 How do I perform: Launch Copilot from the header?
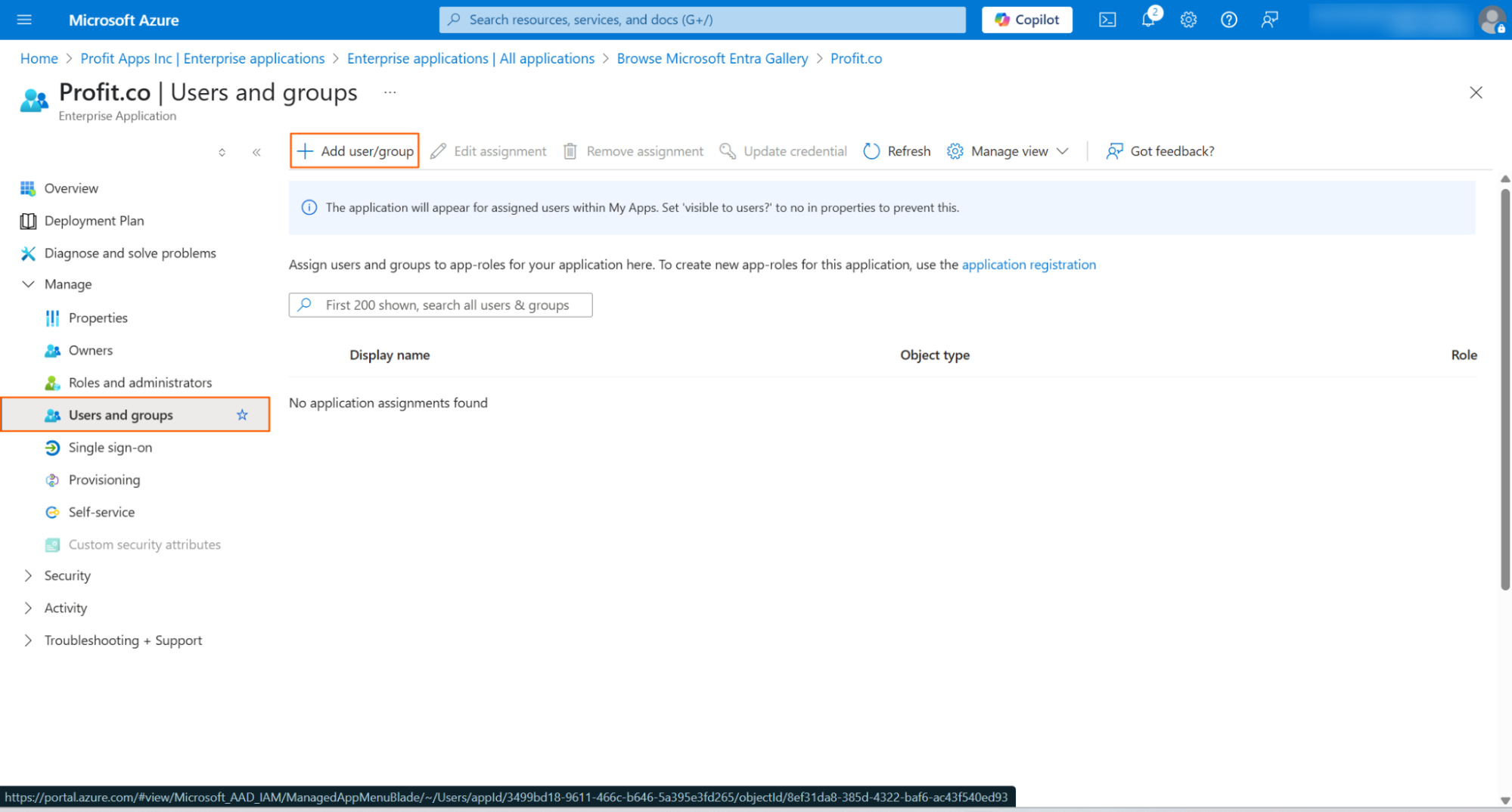(x=1026, y=20)
